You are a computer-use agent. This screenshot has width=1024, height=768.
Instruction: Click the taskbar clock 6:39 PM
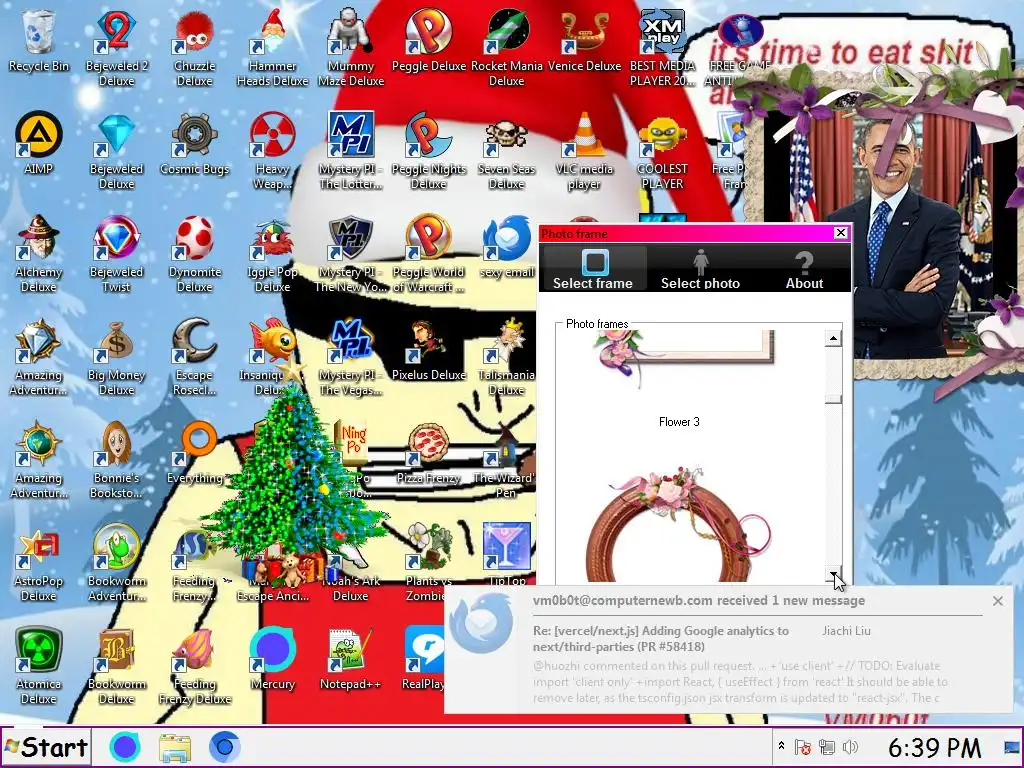point(934,747)
